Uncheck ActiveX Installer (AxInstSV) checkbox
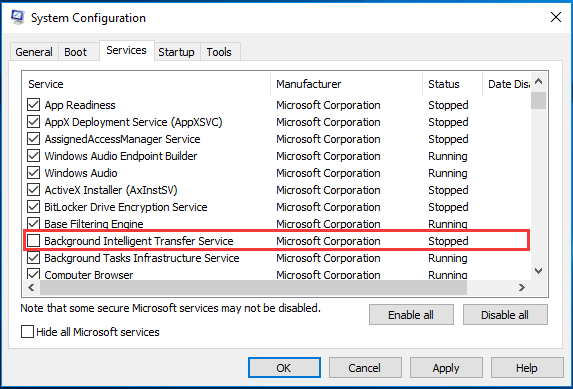The width and height of the screenshot is (573, 389). click(x=33, y=190)
